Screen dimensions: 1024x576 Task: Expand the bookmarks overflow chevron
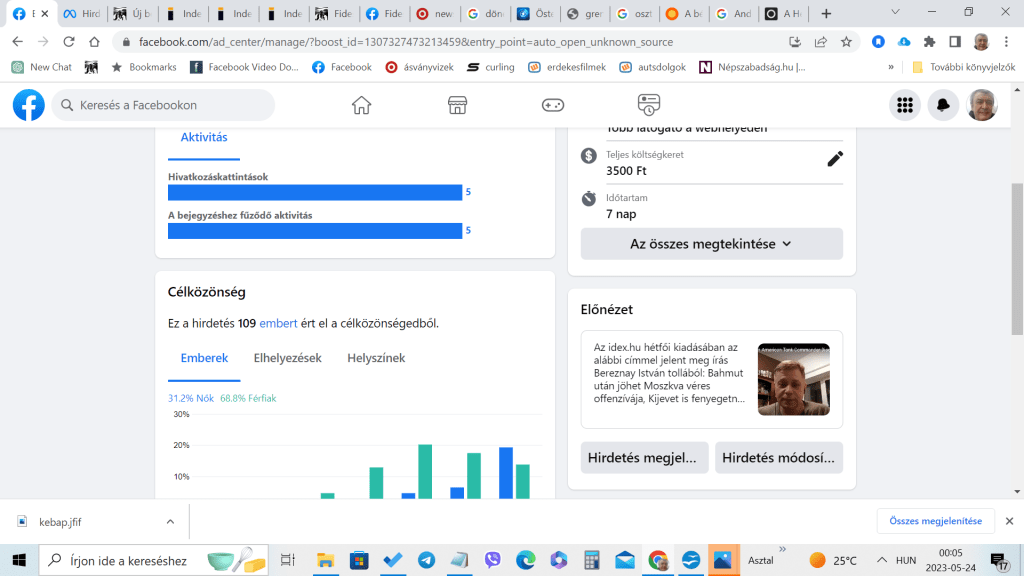891,67
